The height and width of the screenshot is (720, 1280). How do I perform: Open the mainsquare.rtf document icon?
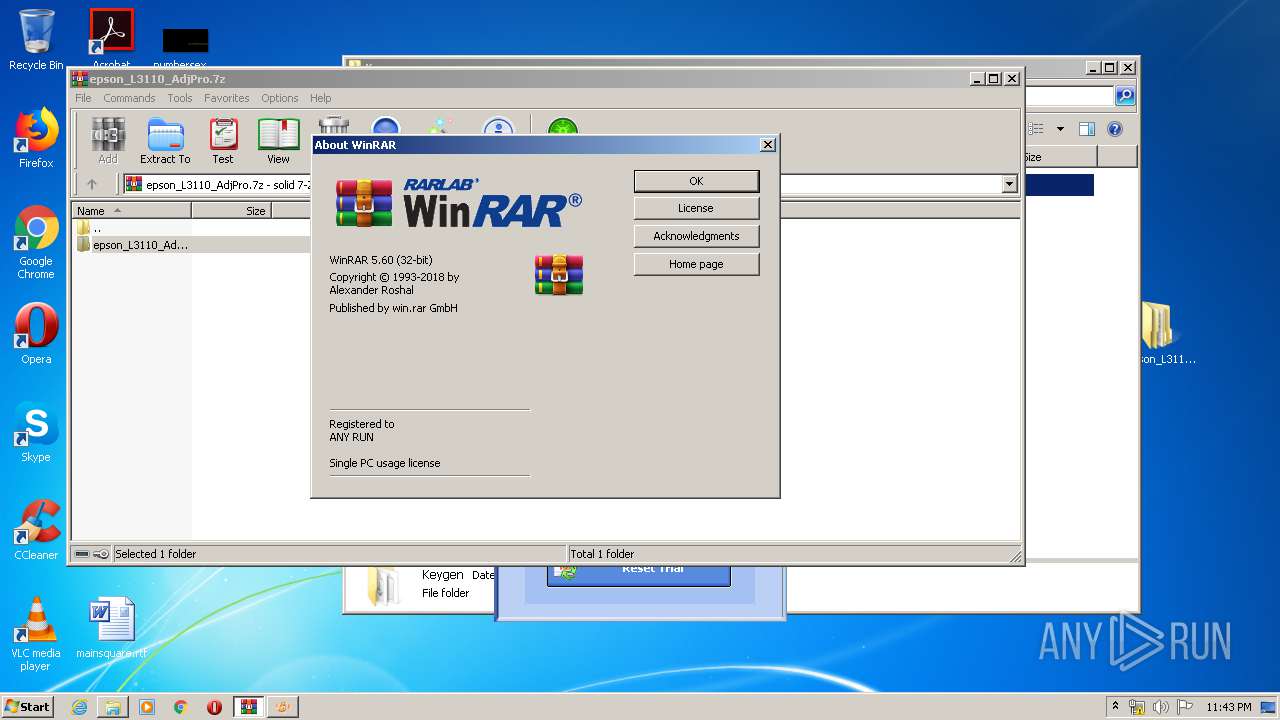[111, 627]
